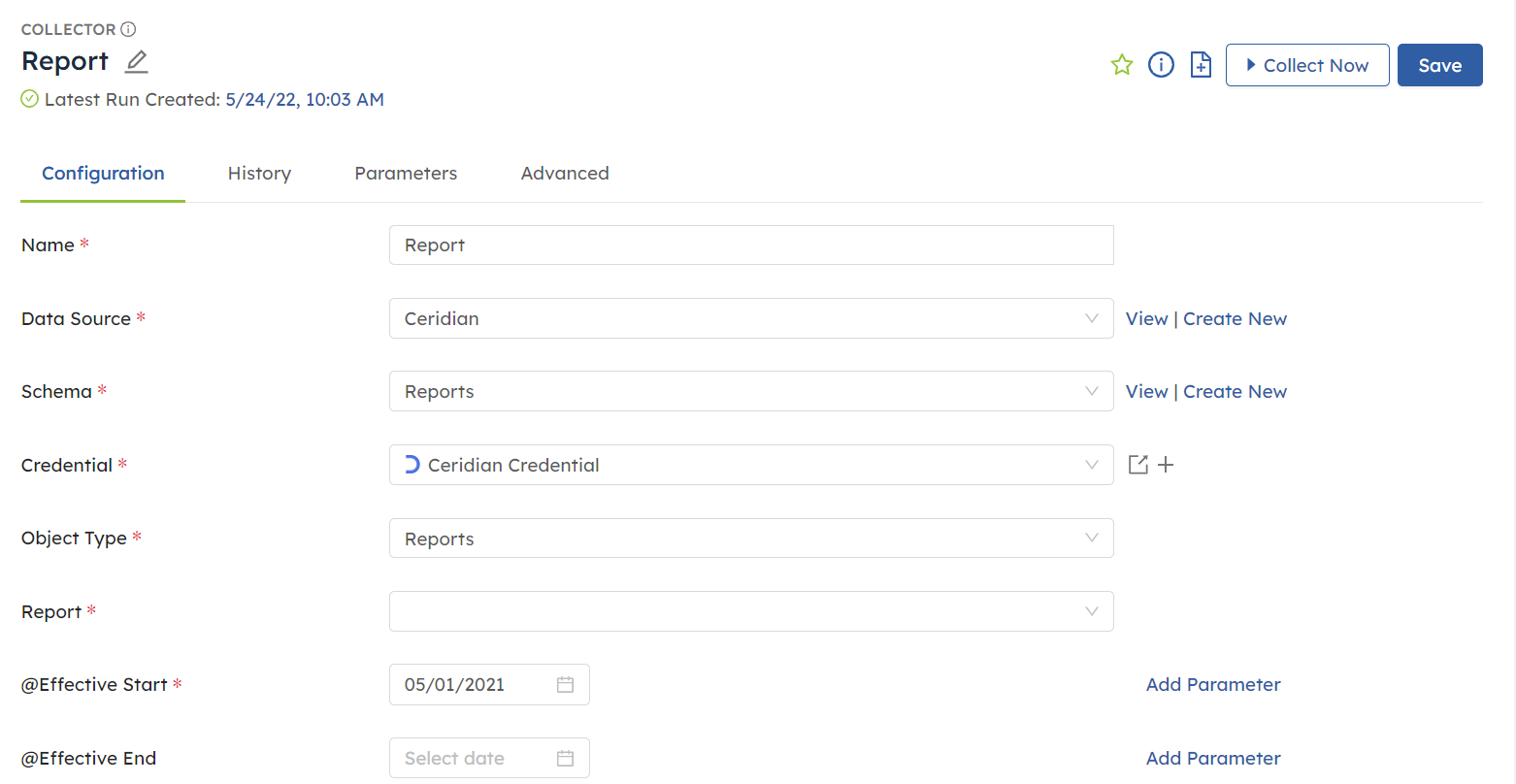Click inside the Name text field

(x=750, y=245)
